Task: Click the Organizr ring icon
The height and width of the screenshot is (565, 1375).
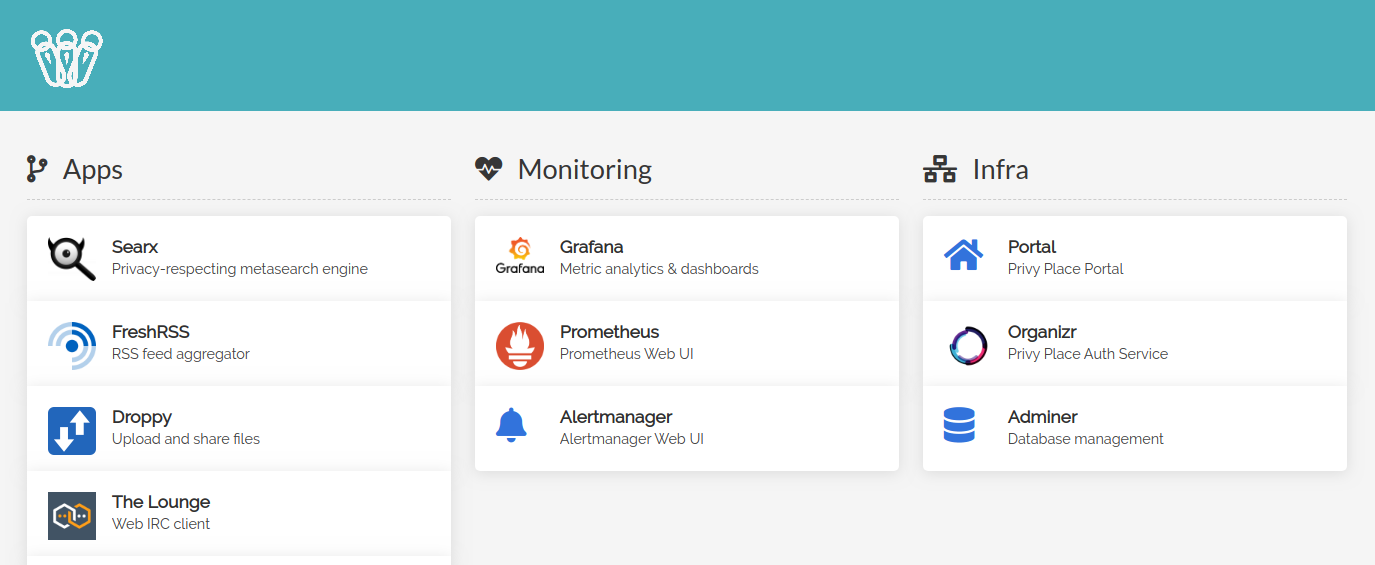Action: (968, 346)
